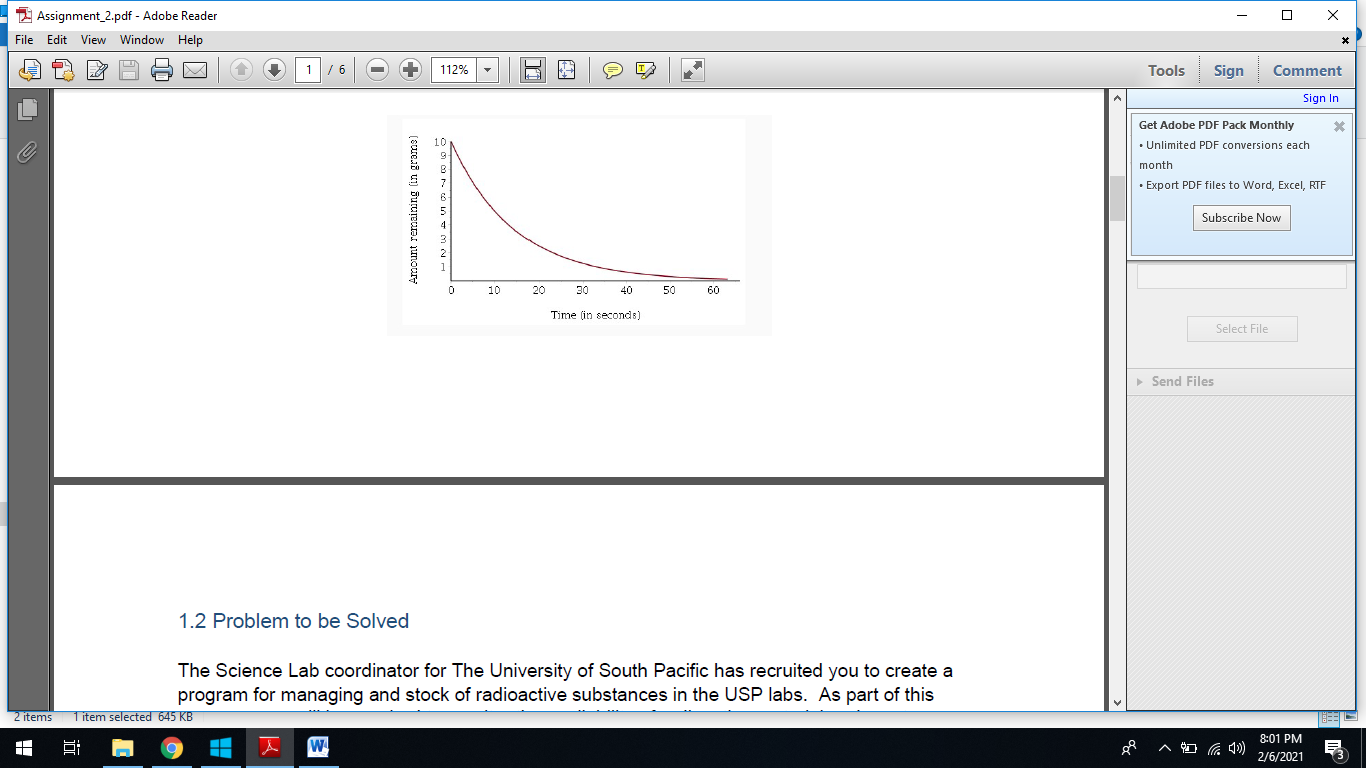Screen dimensions: 1366x768
Task: Click the page number input field
Action: coord(308,70)
